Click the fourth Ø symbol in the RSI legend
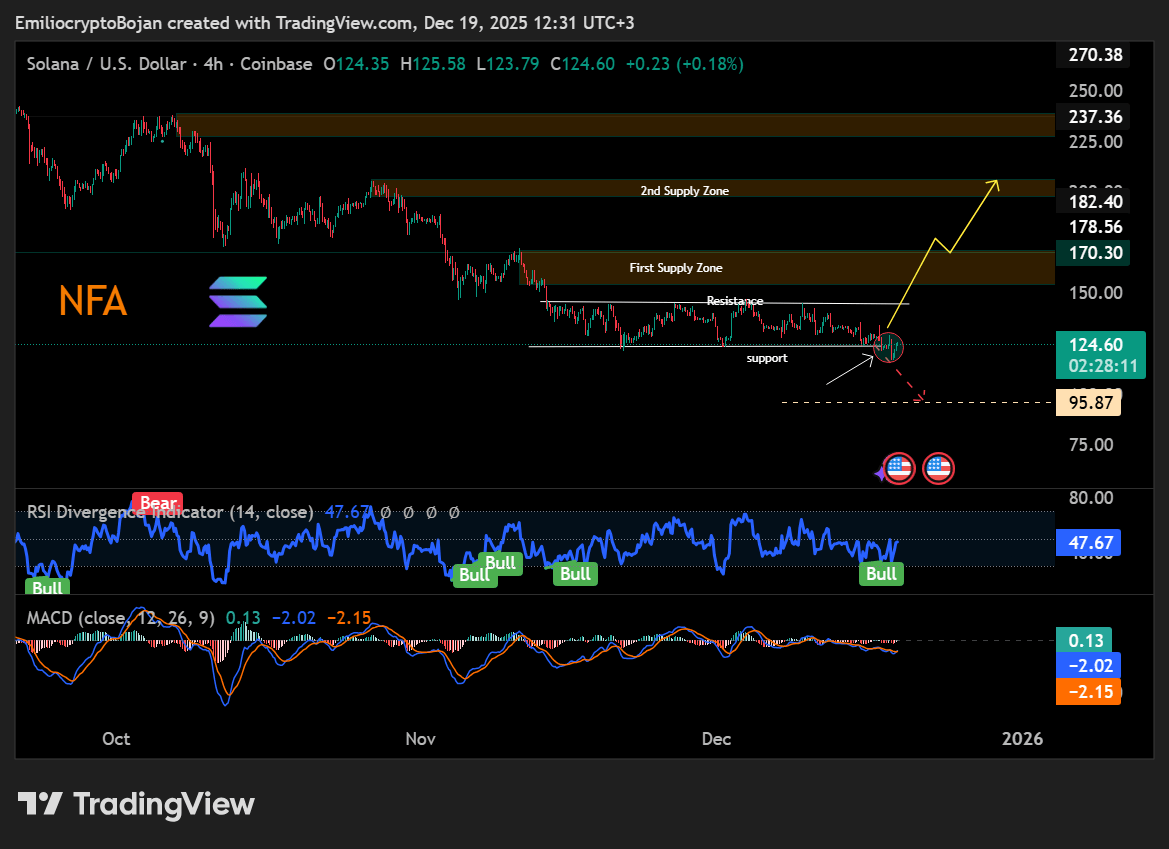 click(454, 511)
